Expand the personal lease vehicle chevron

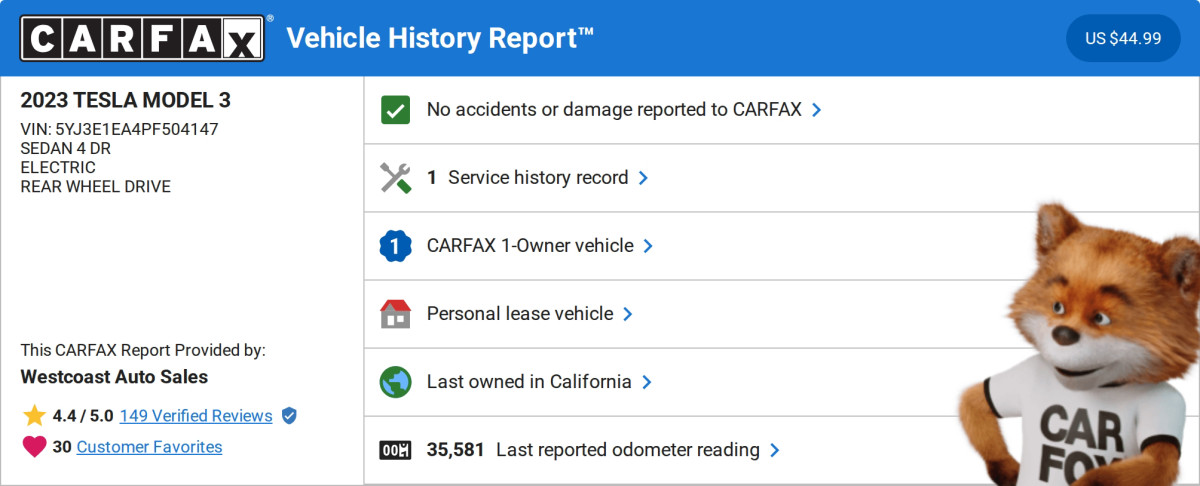(628, 314)
